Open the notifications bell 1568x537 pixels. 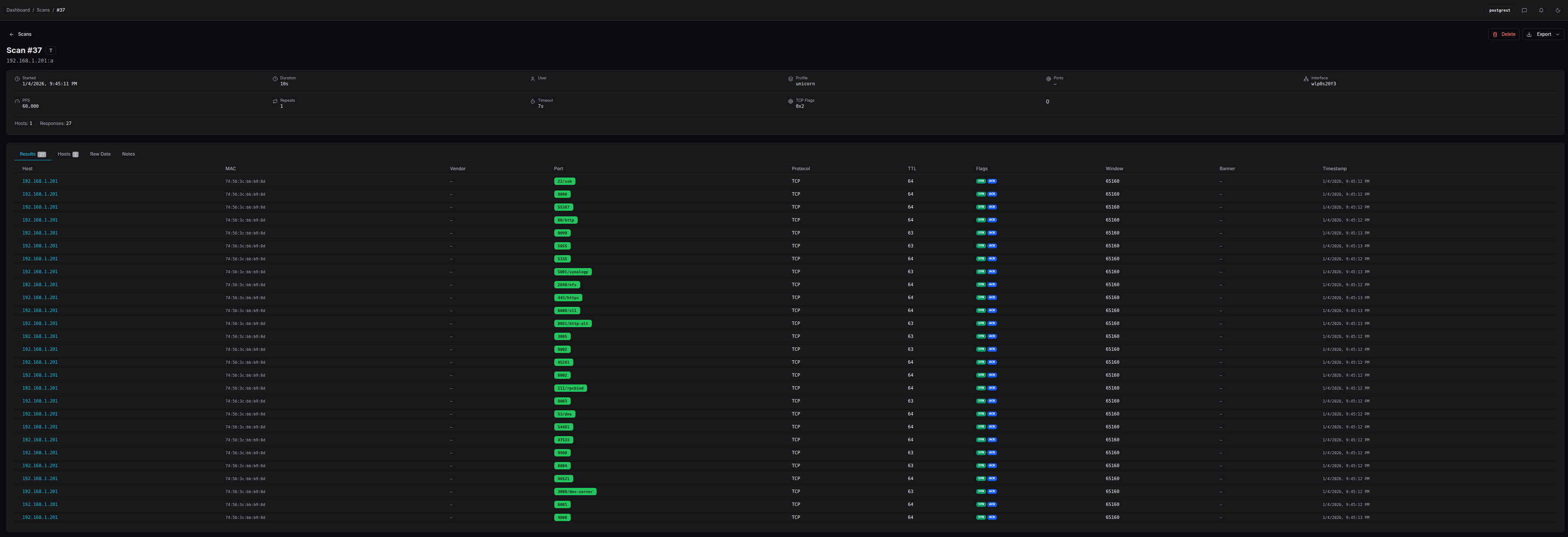tap(1541, 10)
